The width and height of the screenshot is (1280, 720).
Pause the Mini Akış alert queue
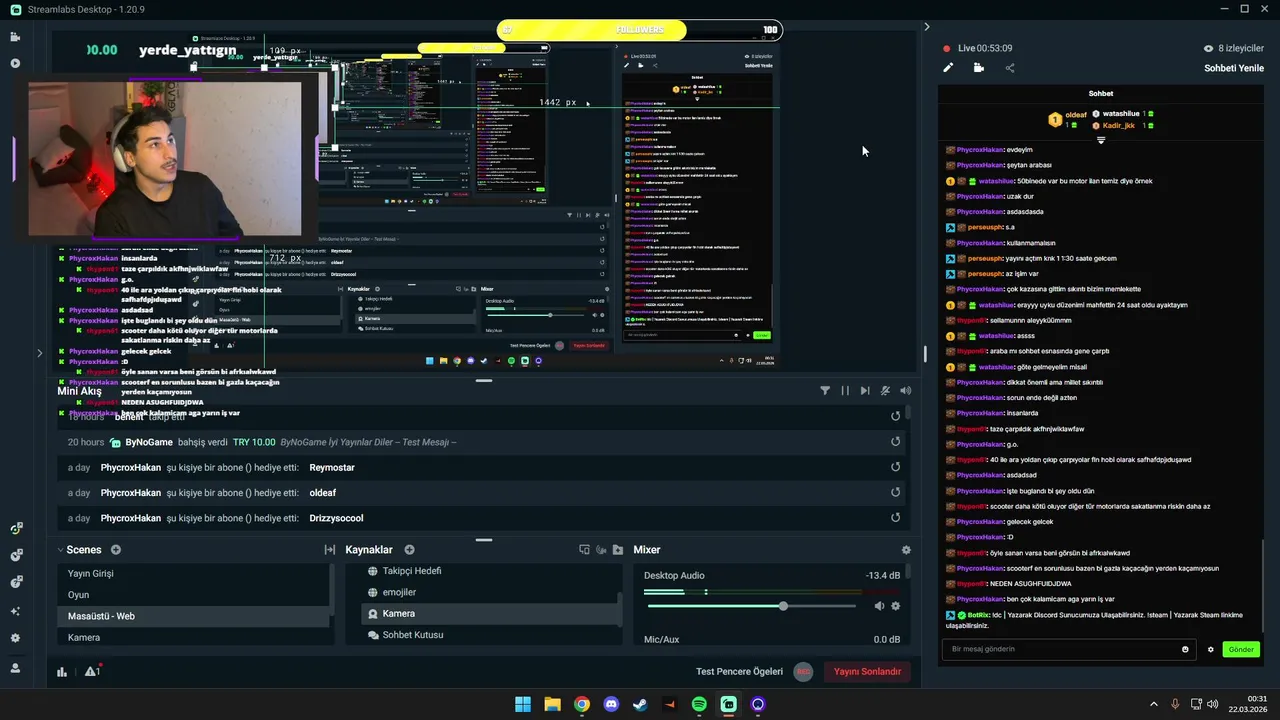pos(845,391)
